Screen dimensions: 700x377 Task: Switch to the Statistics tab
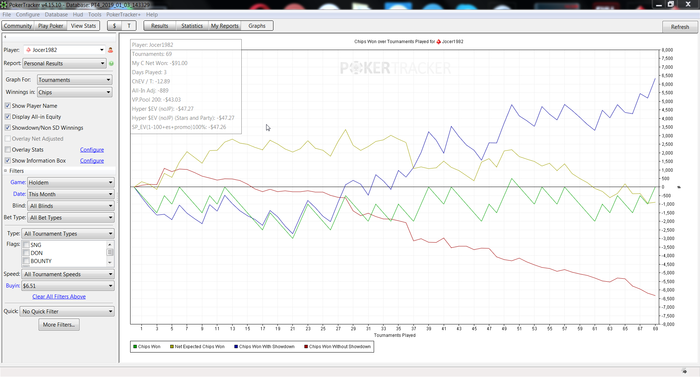click(192, 26)
